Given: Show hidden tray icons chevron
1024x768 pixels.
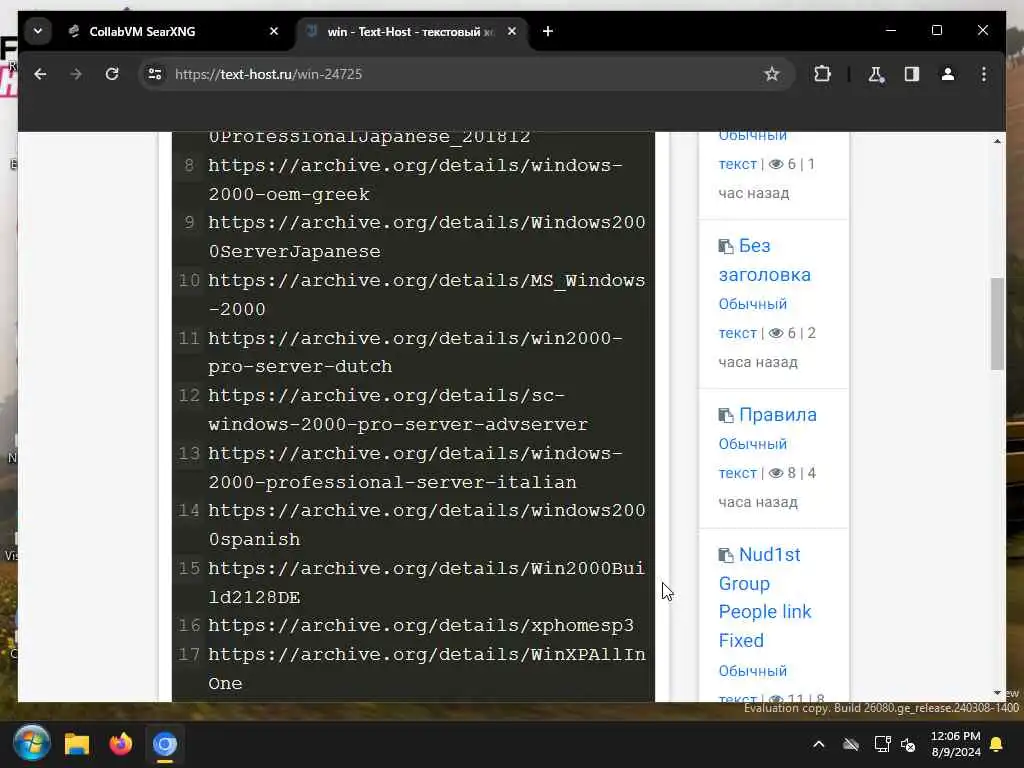Looking at the screenshot, I should pyautogui.click(x=818, y=744).
